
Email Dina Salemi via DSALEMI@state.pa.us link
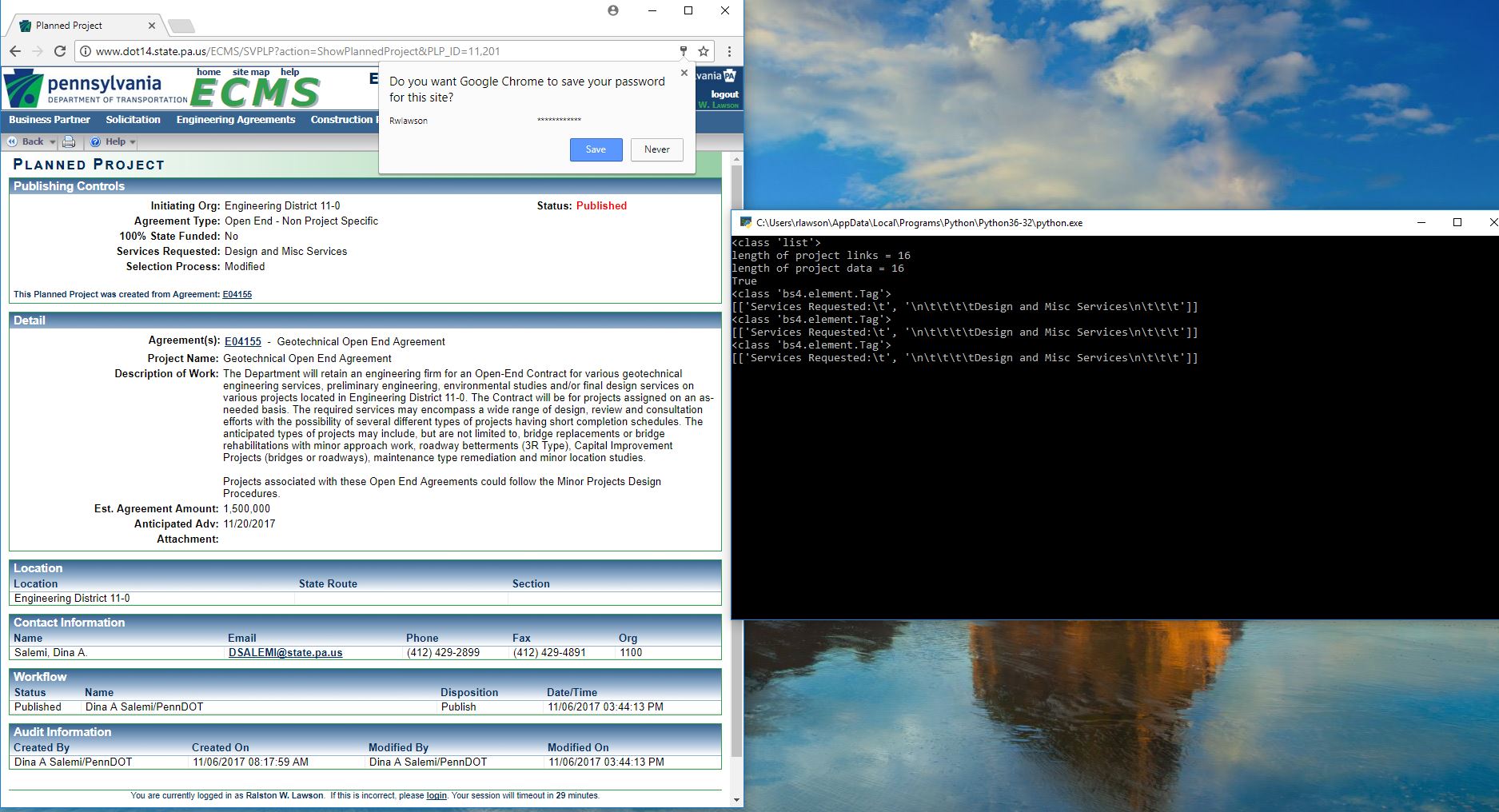285,652
